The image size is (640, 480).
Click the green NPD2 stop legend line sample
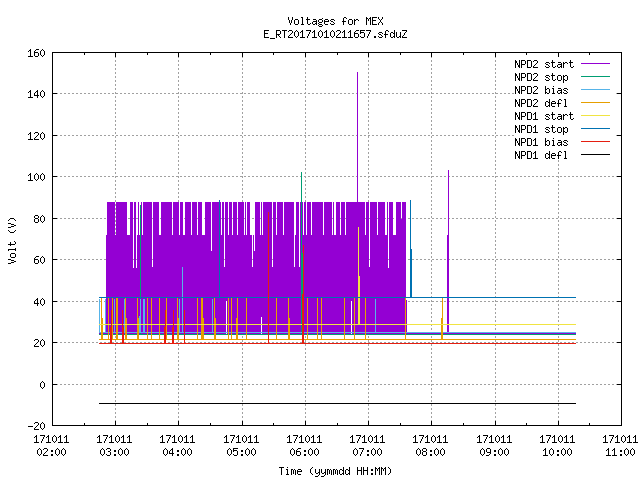595,76
